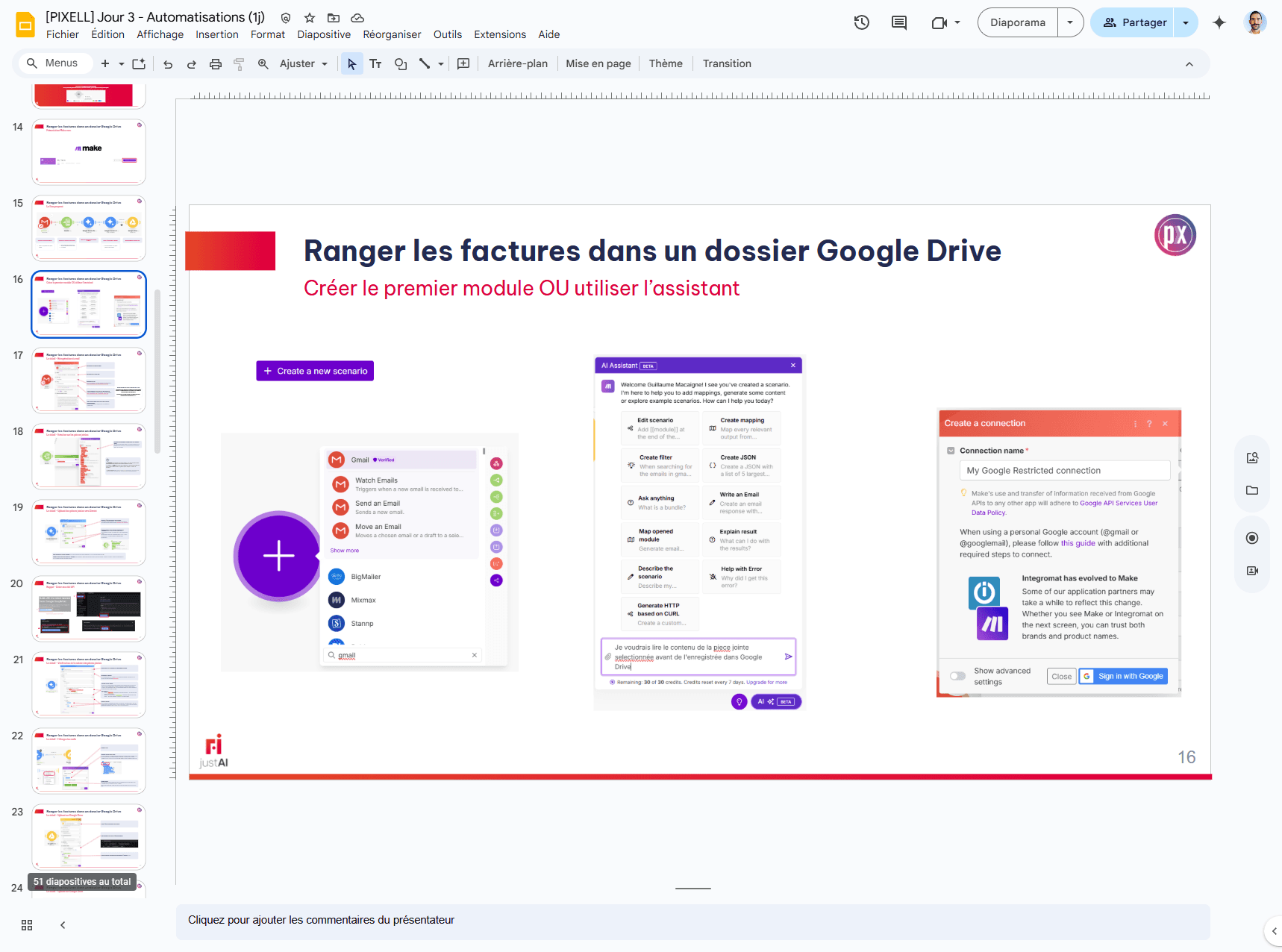Click the zoom magnifier tool
The width and height of the screenshot is (1282, 952).
pyautogui.click(x=263, y=63)
